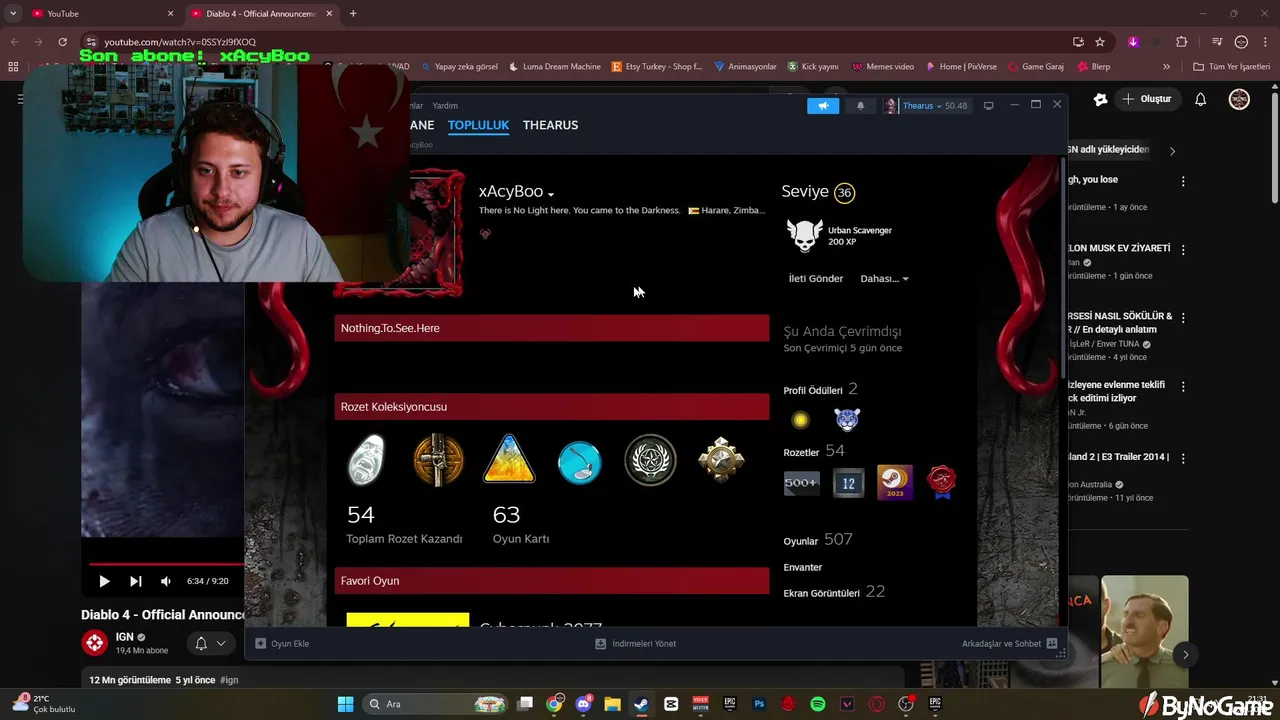Open the xAcyBoo profile avatar picture
Image resolution: width=1280 pixels, height=720 pixels.
pyautogui.click(x=435, y=234)
